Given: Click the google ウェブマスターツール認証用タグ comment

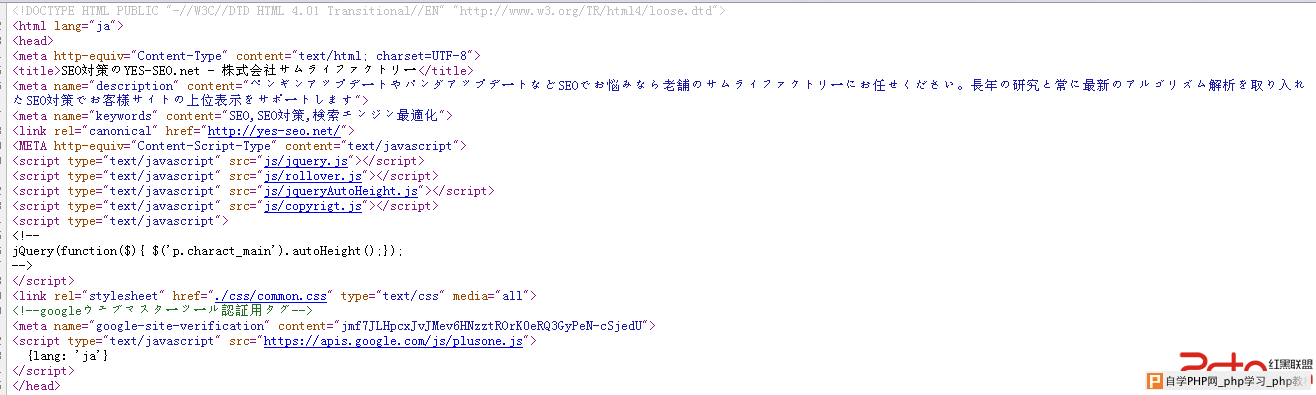Looking at the screenshot, I should [163, 311].
